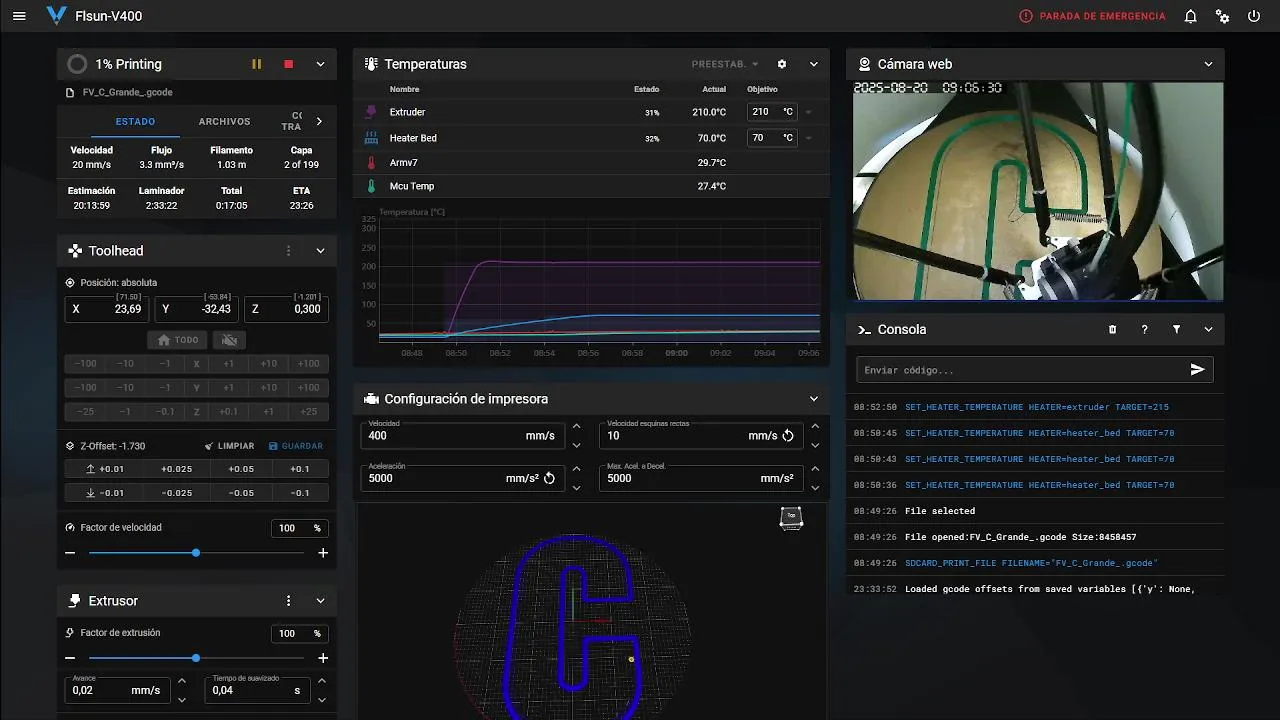
Task: Lower Z-offset by -0.05
Action: [x=240, y=493]
